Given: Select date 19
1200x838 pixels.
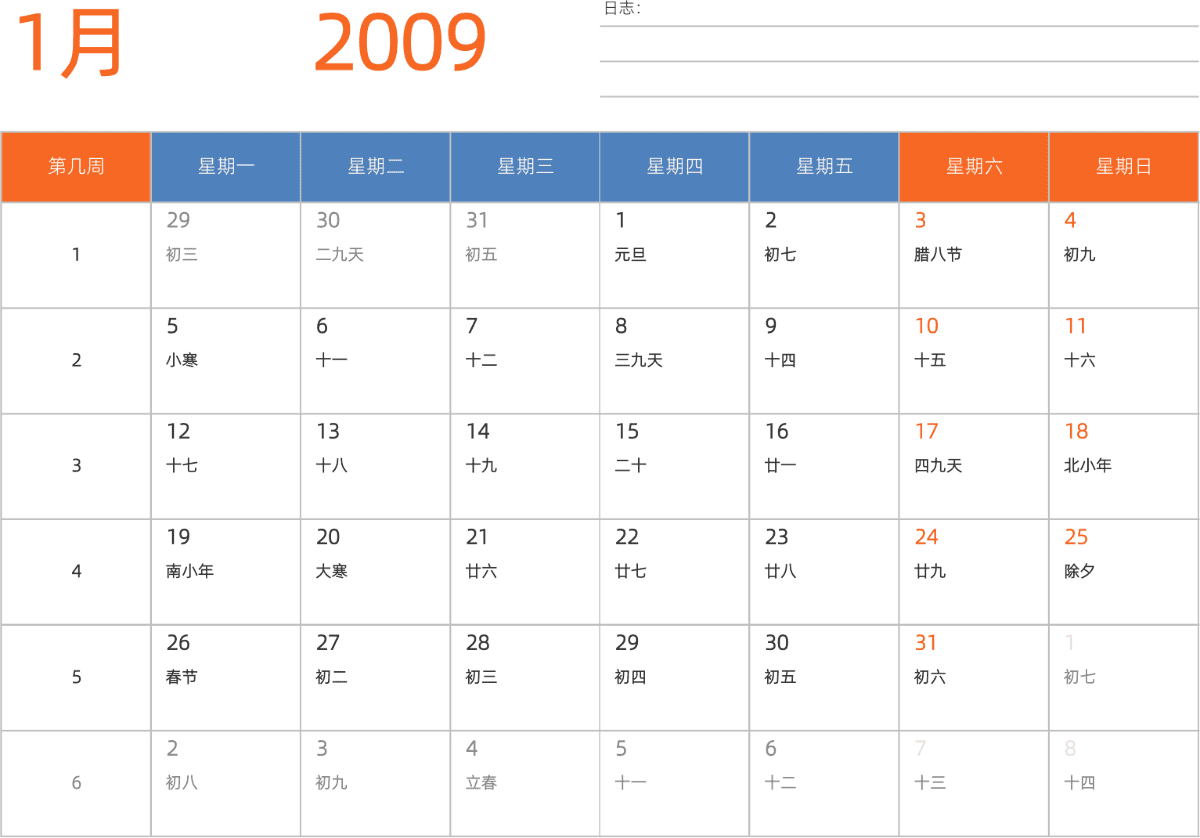Looking at the screenshot, I should 178,538.
